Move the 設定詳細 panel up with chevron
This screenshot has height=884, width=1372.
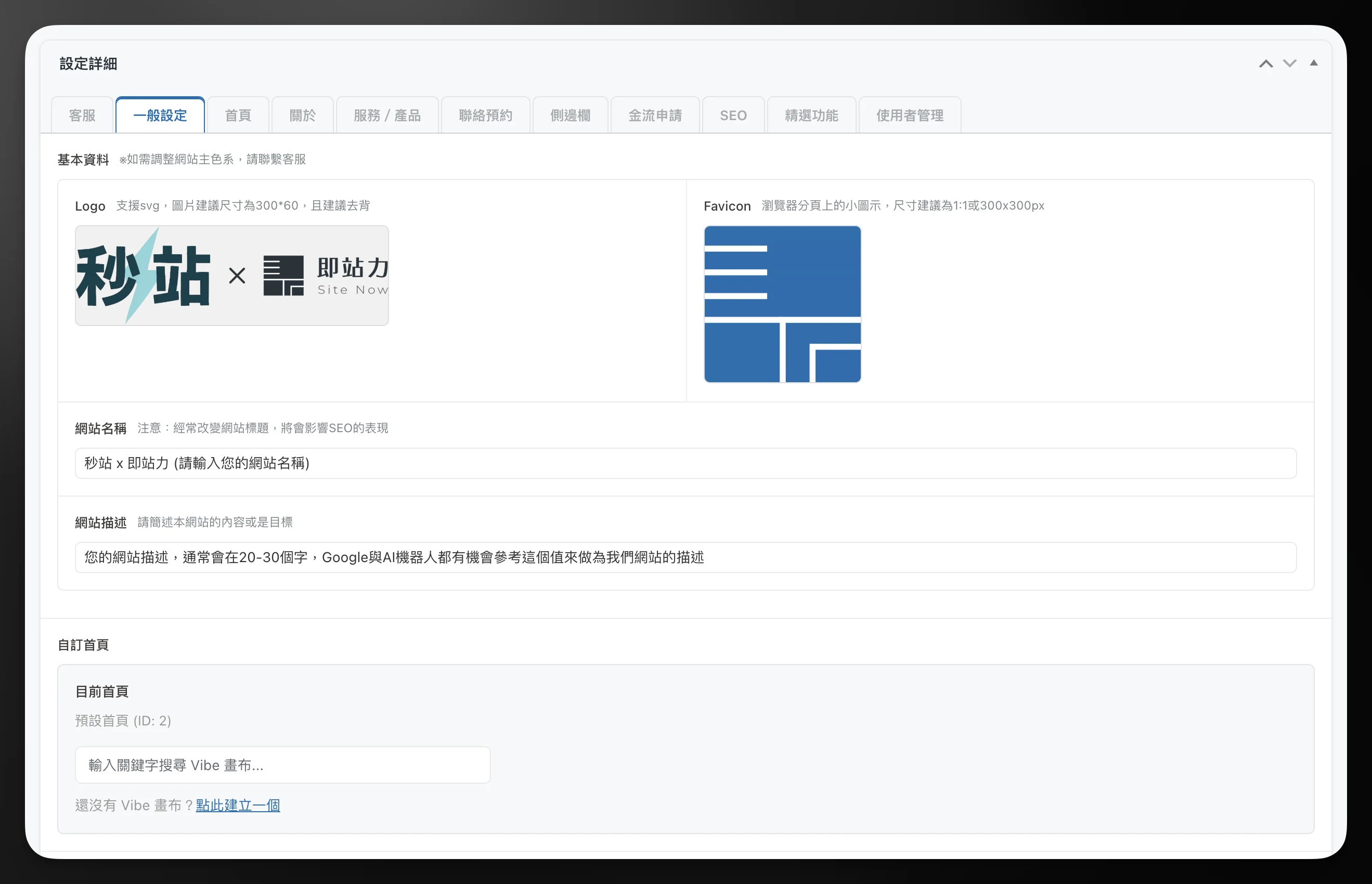click(x=1266, y=64)
